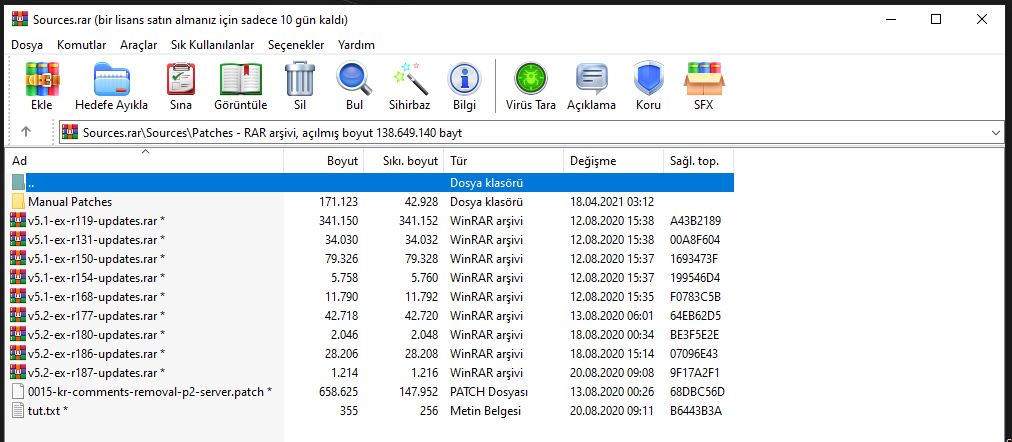Click the WinRAR icon in title bar
The height and width of the screenshot is (442, 1012).
(x=19, y=19)
